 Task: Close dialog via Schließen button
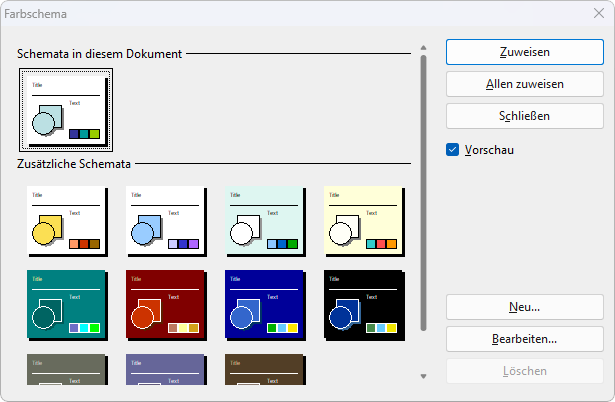[x=524, y=116]
